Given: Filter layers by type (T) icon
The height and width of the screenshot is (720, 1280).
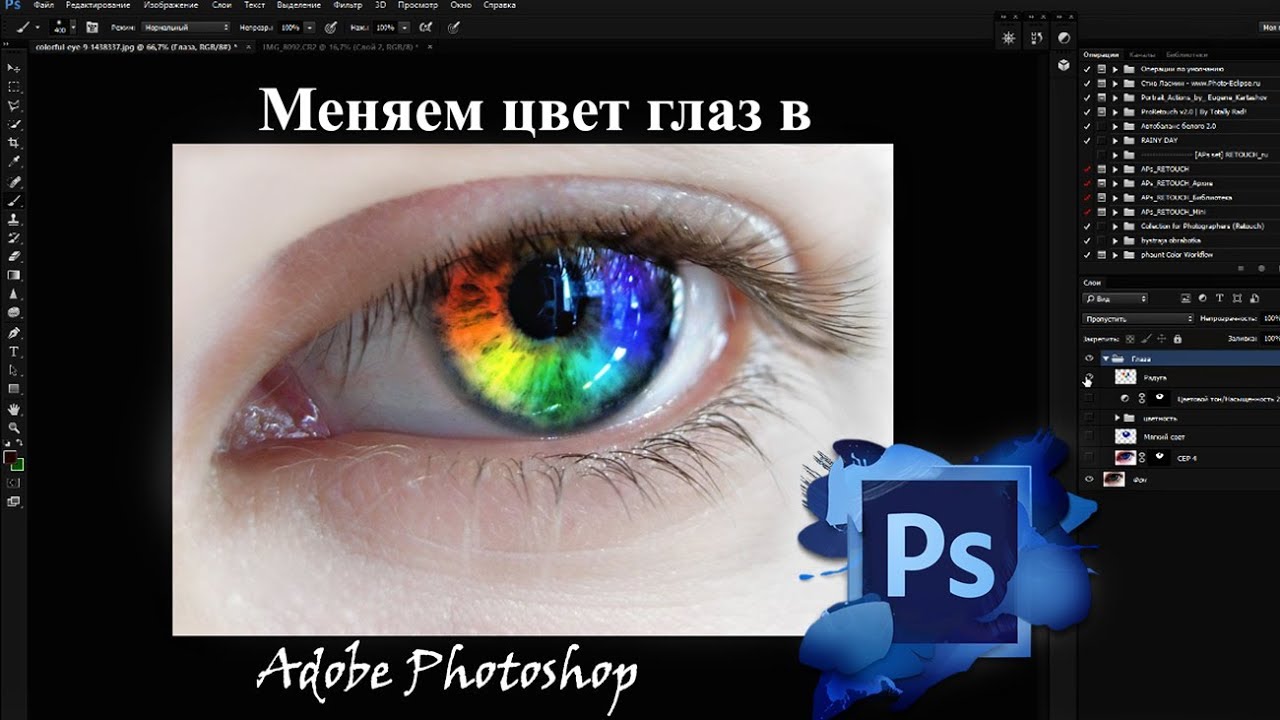Looking at the screenshot, I should tap(1219, 299).
